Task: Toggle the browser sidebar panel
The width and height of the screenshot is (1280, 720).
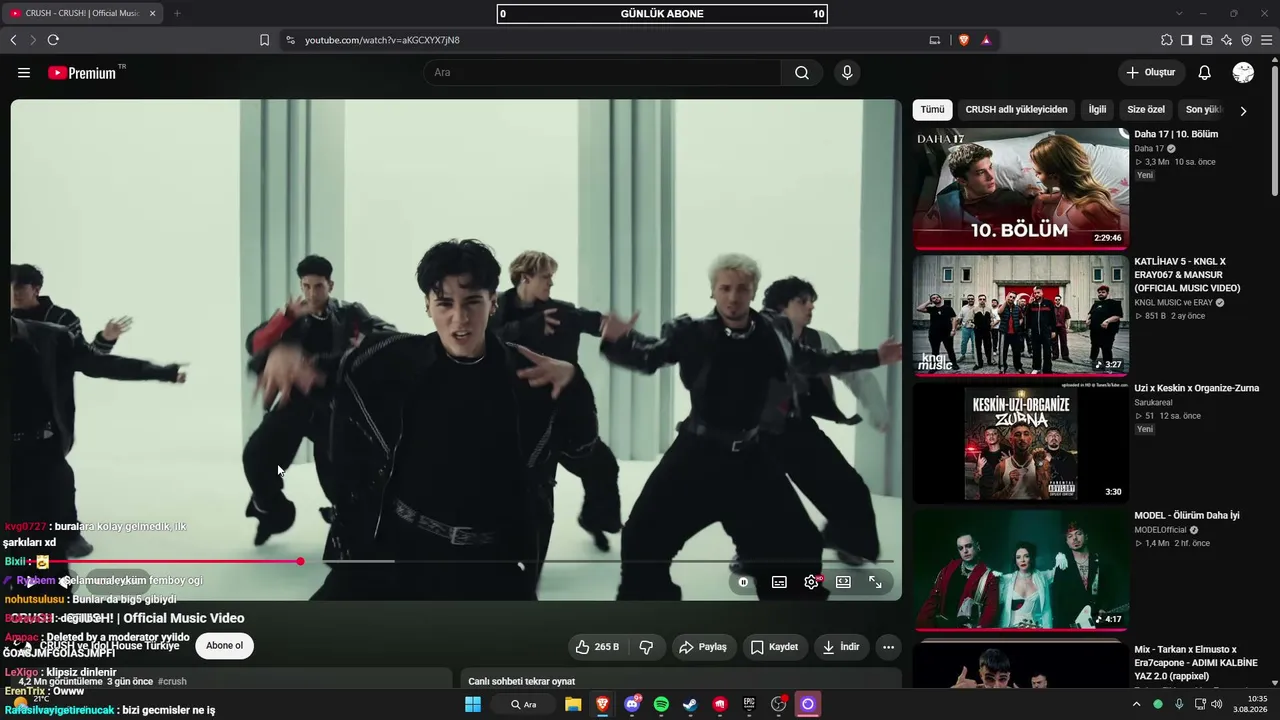Action: coord(1186,40)
